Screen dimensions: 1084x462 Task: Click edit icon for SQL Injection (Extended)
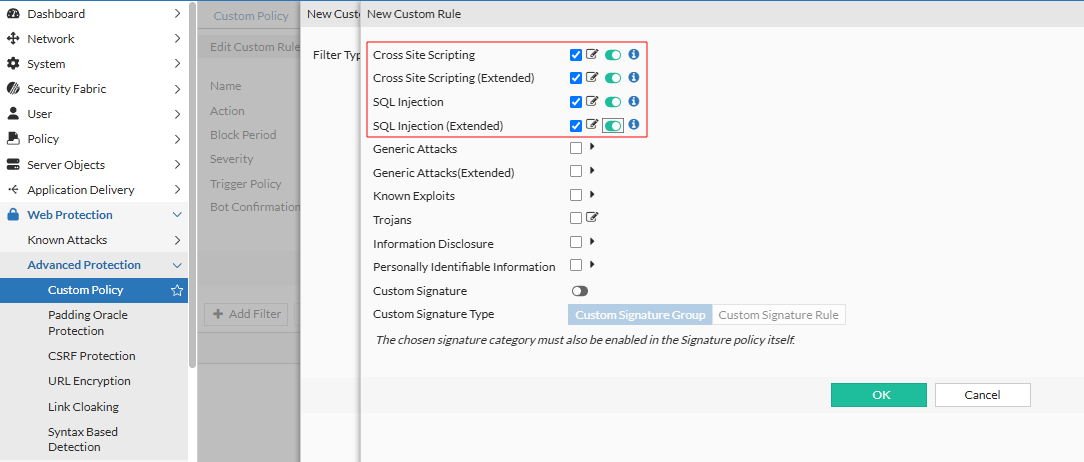tap(592, 125)
